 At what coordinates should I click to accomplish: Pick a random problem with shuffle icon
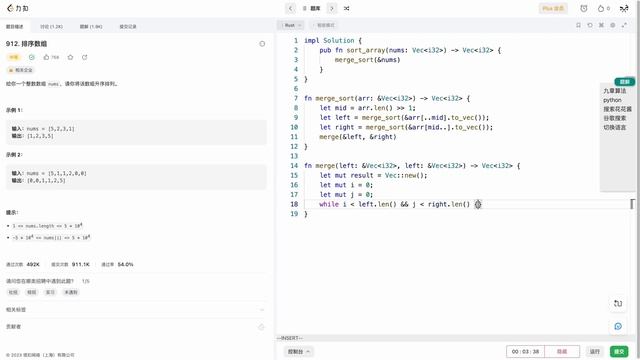point(347,8)
